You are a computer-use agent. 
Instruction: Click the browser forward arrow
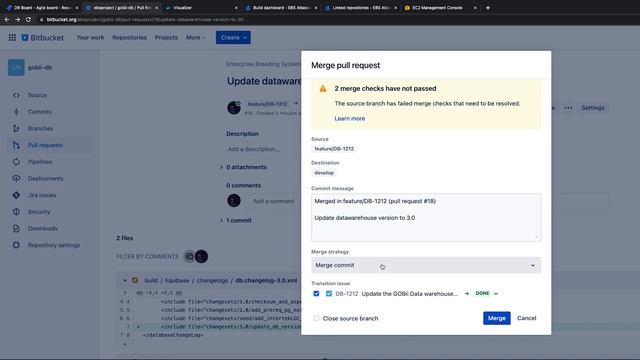[18, 20]
